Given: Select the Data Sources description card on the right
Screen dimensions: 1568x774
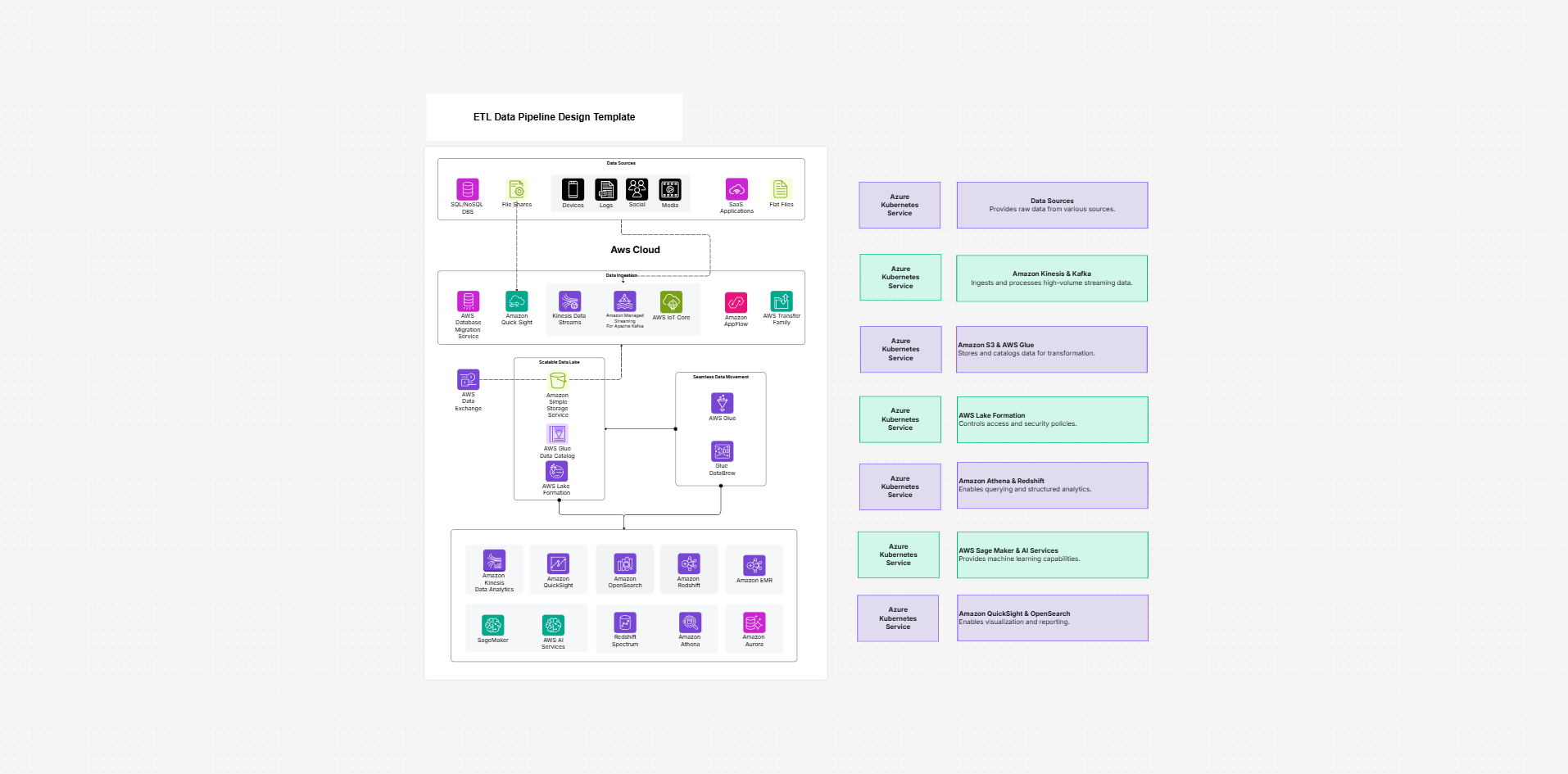Looking at the screenshot, I should point(1052,205).
